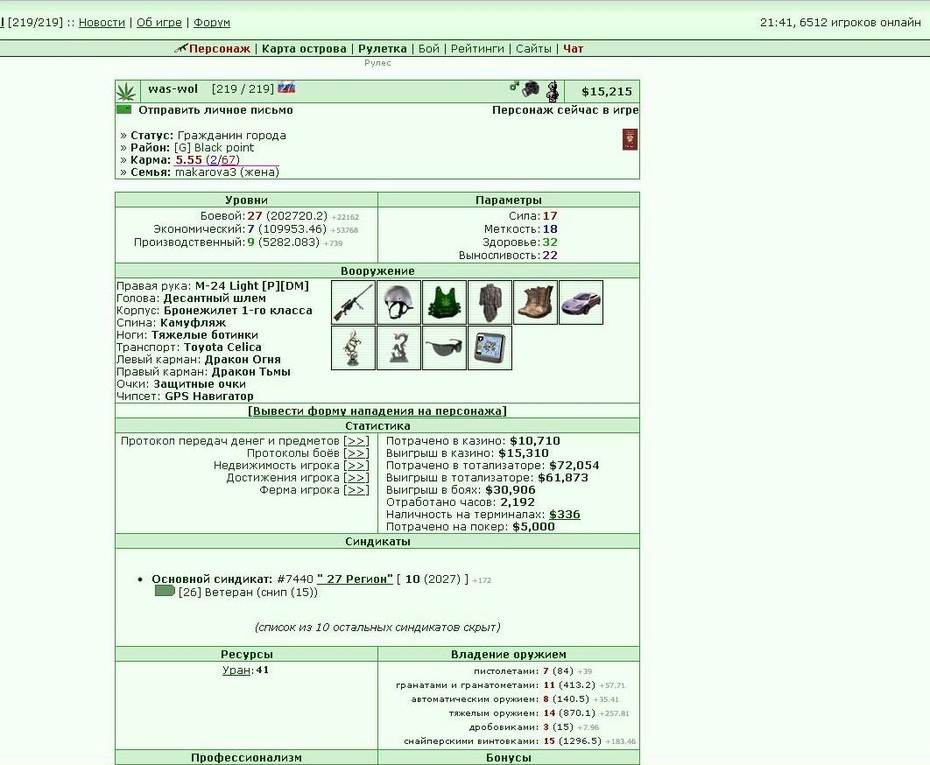Open the Чат menu item
The width and height of the screenshot is (930, 765).
pyautogui.click(x=573, y=49)
